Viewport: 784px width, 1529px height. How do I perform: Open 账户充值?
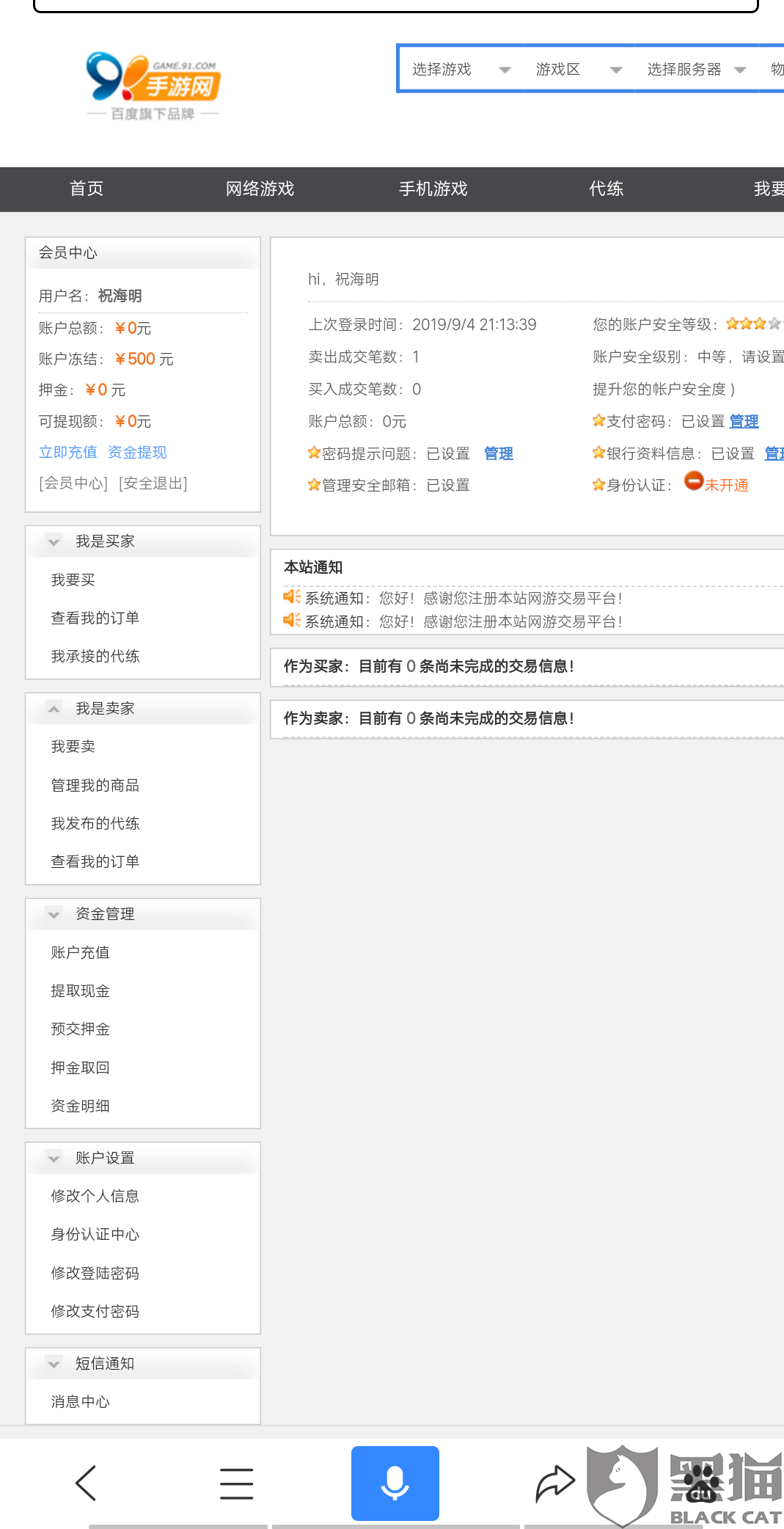click(x=81, y=952)
